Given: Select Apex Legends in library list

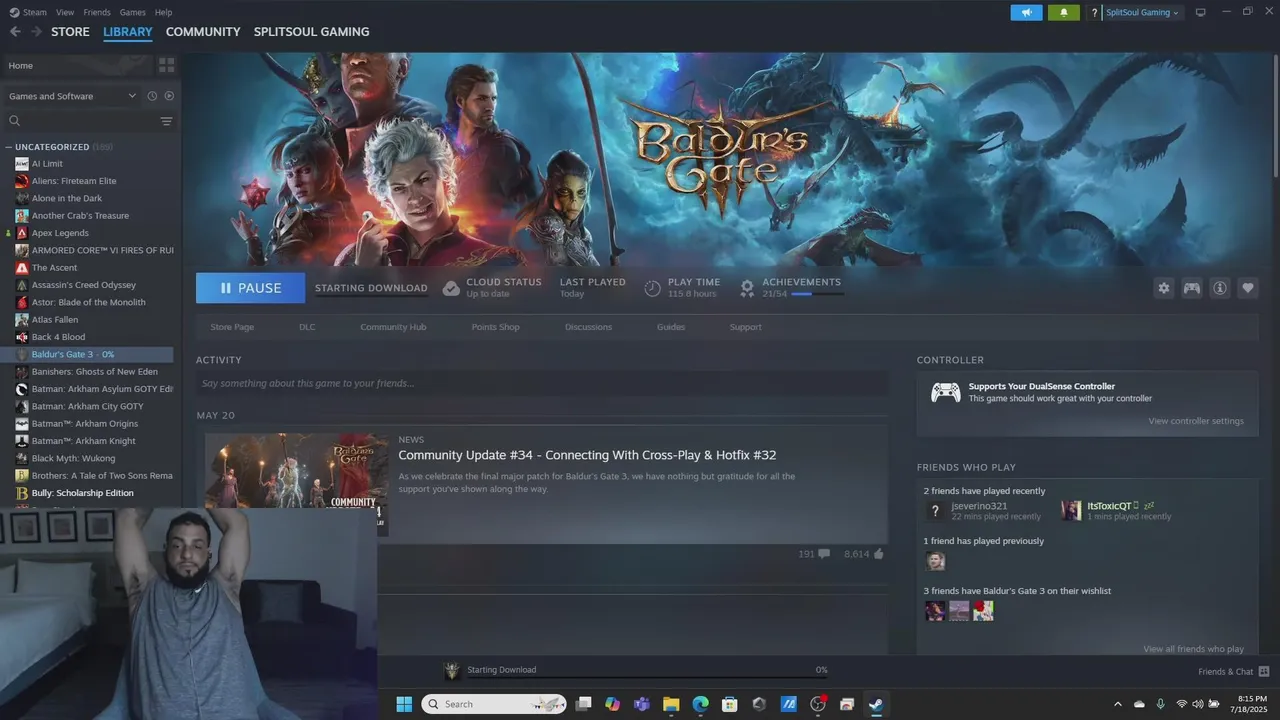Looking at the screenshot, I should click(x=60, y=233).
